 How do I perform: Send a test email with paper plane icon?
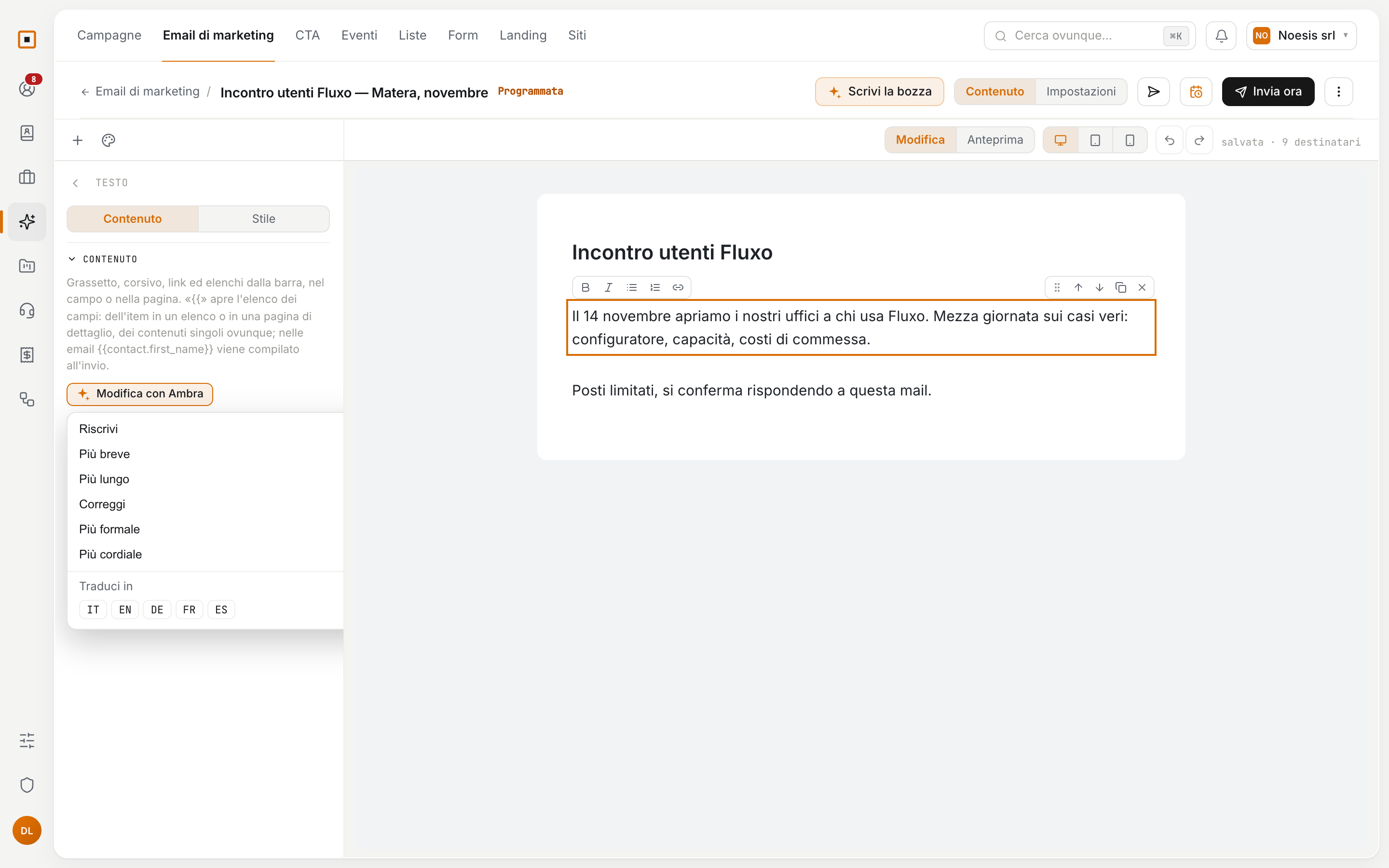click(1154, 92)
